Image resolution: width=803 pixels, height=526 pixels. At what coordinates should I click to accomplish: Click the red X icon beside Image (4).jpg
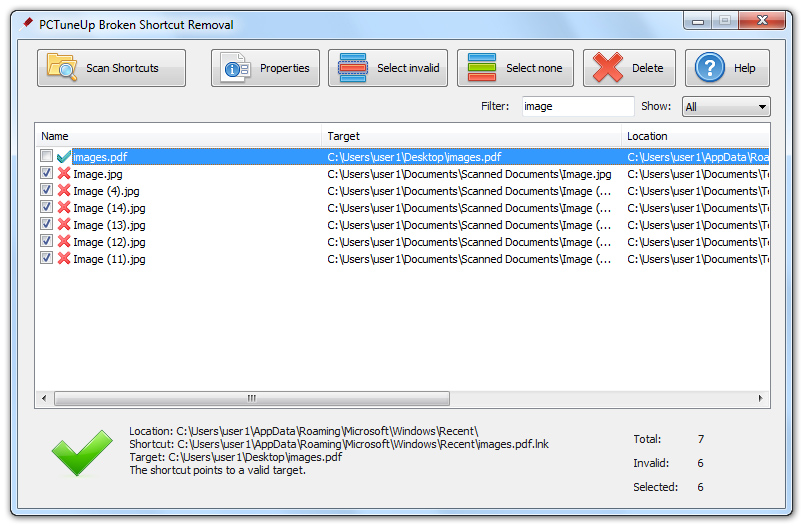(x=64, y=191)
